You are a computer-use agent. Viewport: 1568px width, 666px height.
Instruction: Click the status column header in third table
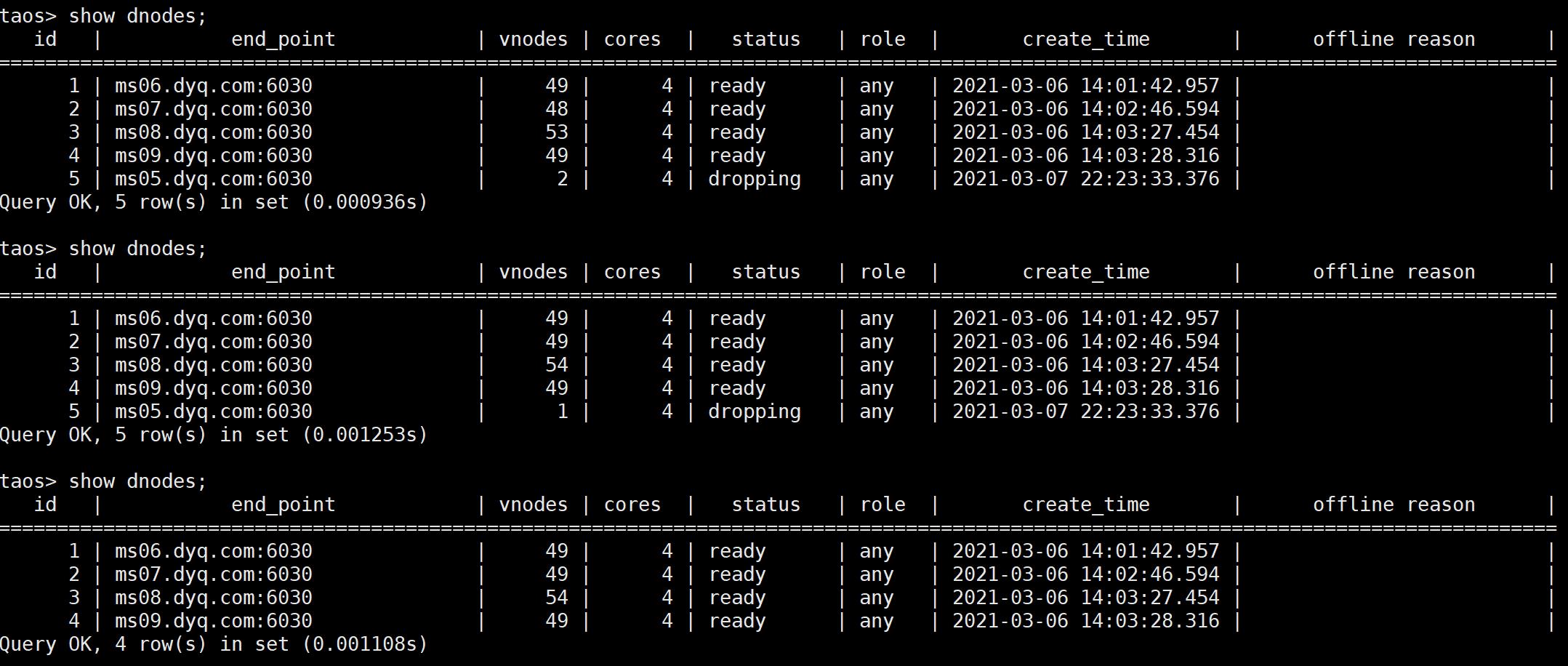pyautogui.click(x=765, y=504)
